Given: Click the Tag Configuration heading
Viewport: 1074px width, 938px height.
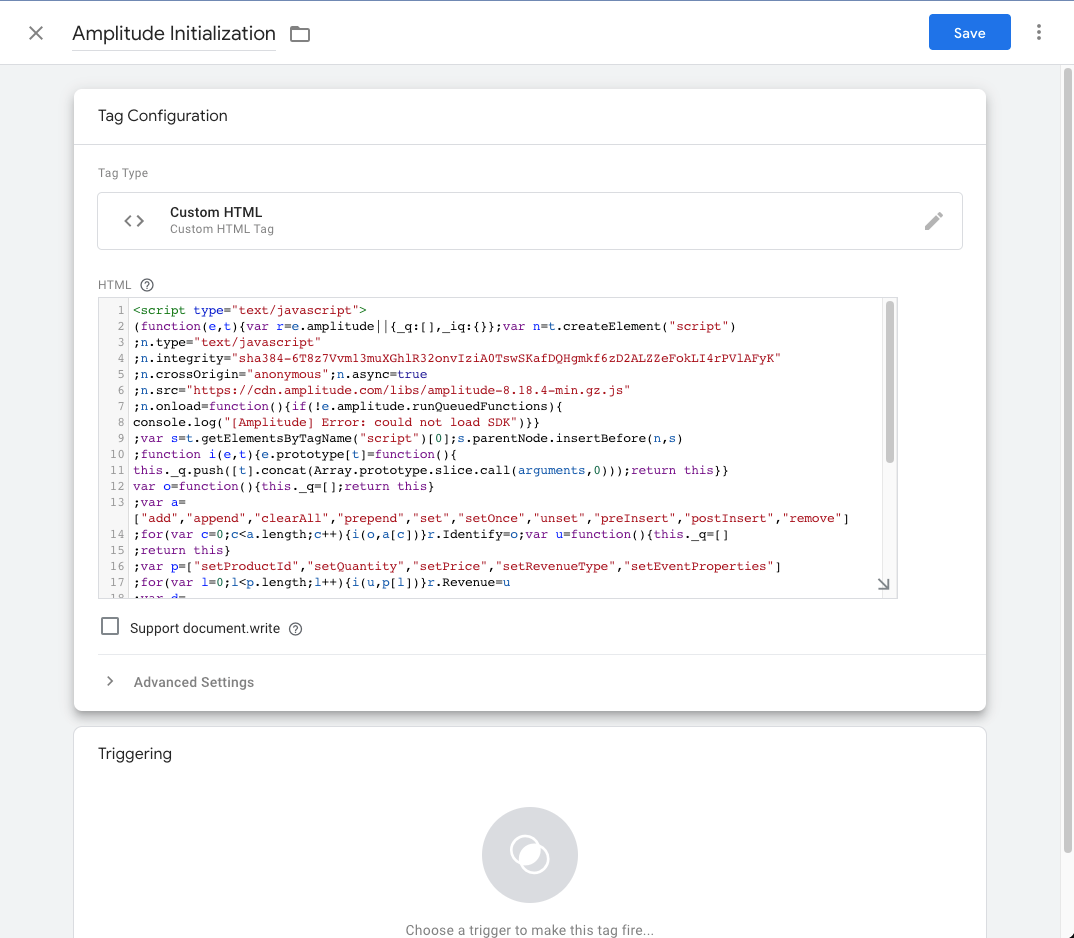Looking at the screenshot, I should coord(162,116).
